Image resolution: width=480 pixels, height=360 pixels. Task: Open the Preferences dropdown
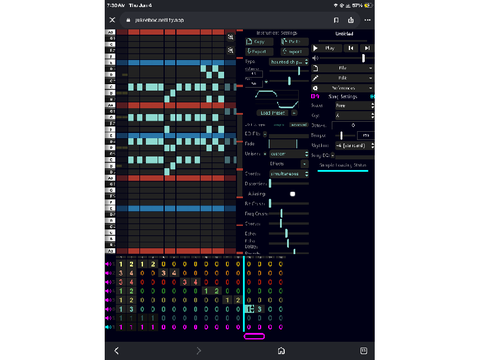[x=342, y=88]
